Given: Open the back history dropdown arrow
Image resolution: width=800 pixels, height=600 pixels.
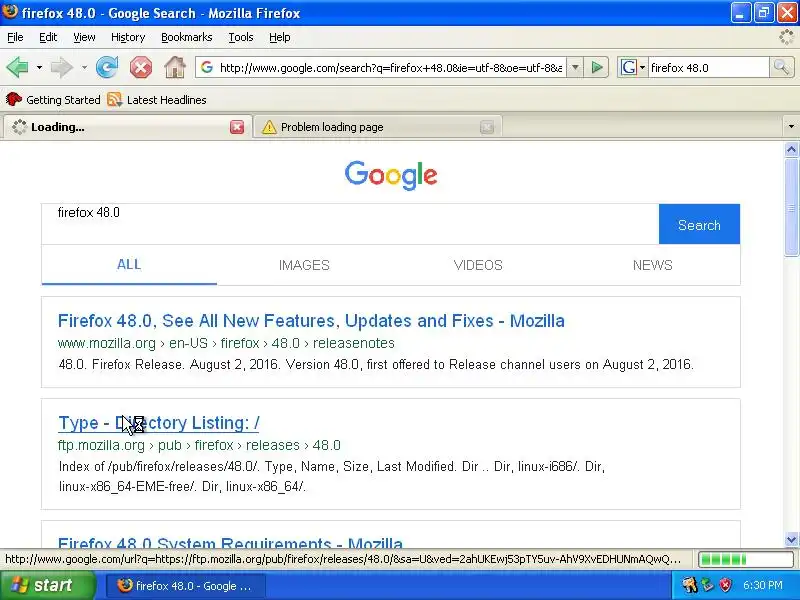Looking at the screenshot, I should [x=39, y=67].
